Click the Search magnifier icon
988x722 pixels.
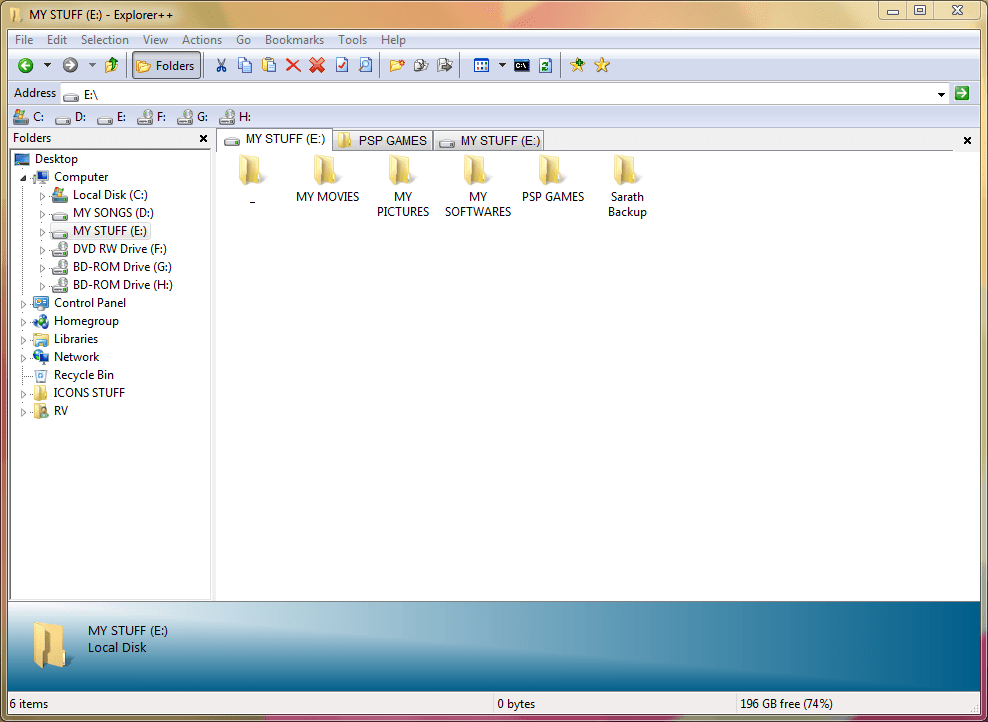tap(365, 65)
